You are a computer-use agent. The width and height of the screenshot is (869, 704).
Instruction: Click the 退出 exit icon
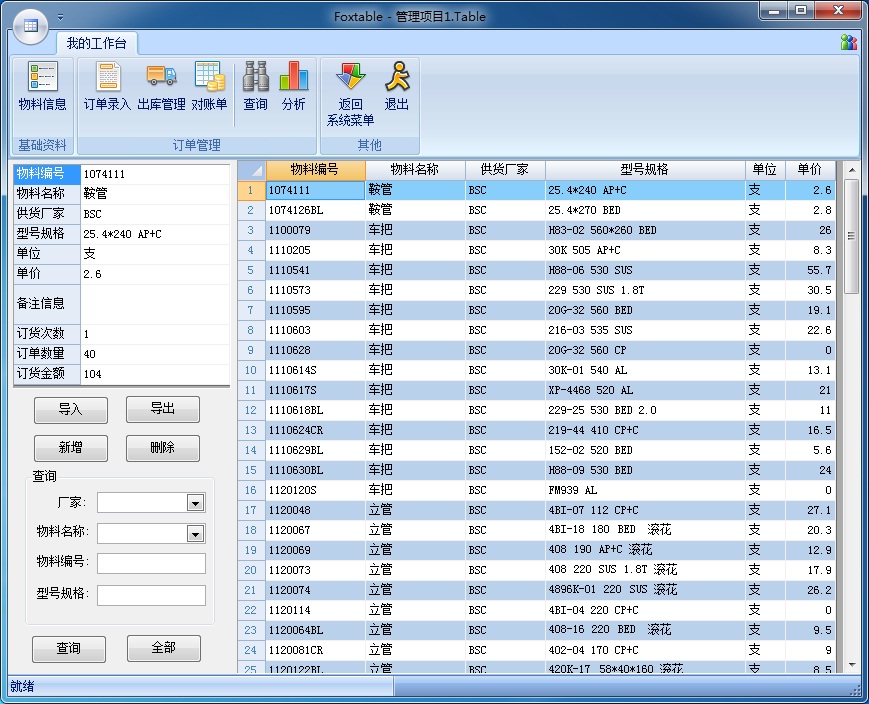(397, 86)
